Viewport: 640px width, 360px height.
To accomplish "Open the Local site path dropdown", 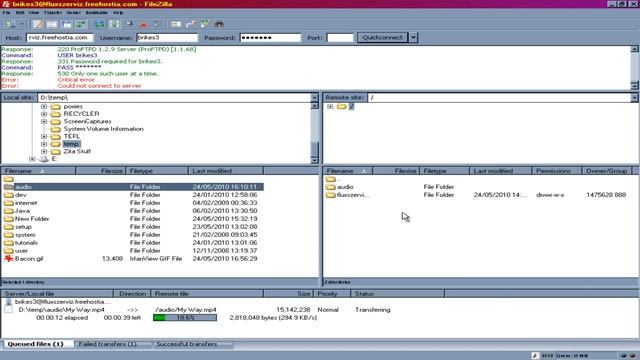I will (x=314, y=98).
